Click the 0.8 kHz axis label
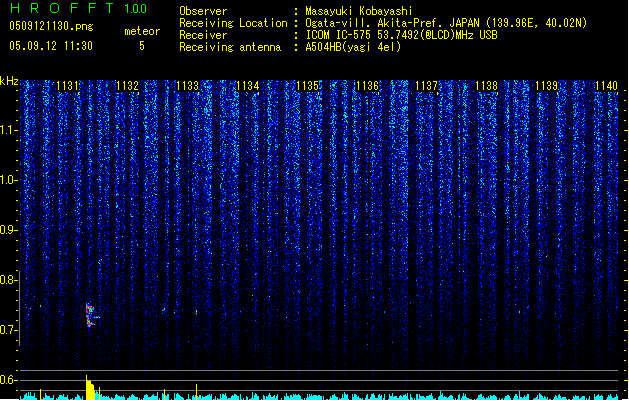 coord(8,280)
